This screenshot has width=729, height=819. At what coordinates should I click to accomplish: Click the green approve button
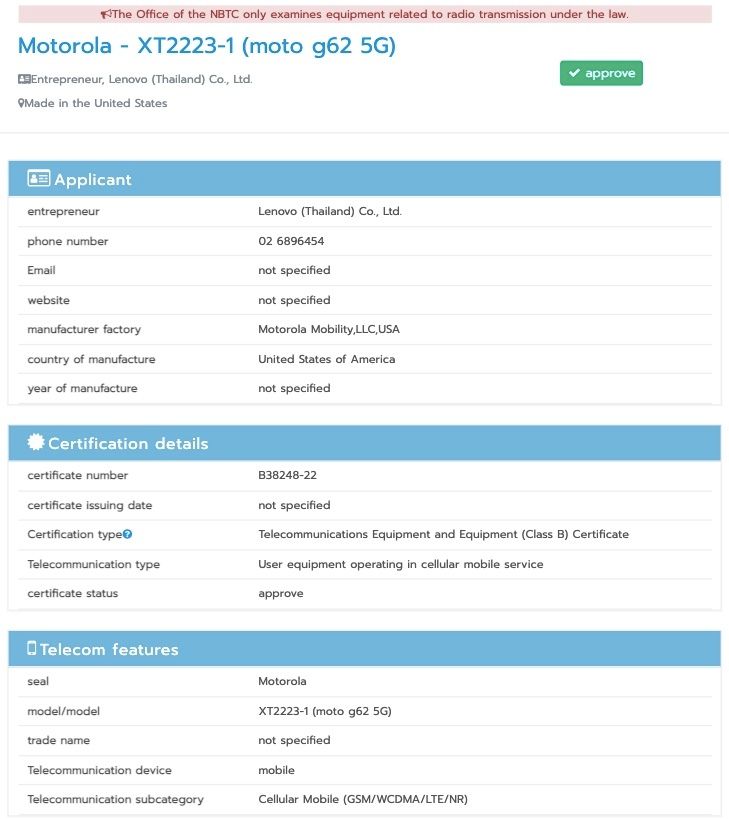[x=601, y=73]
